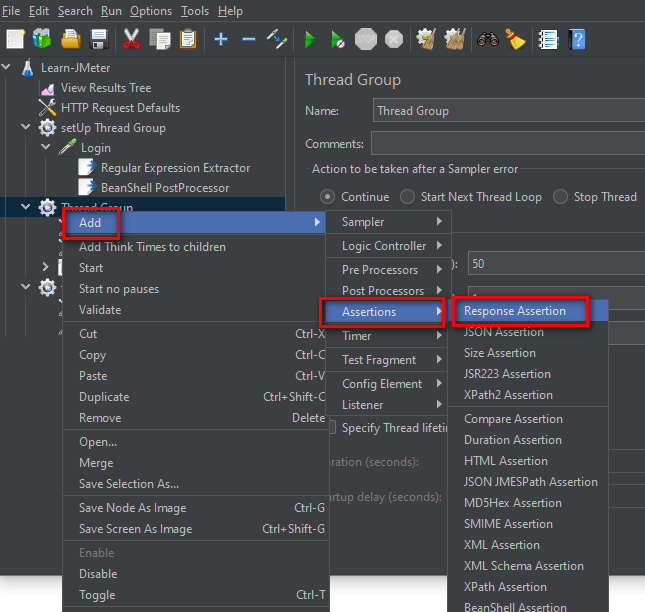Click the Clear All double-broom icon

point(455,39)
